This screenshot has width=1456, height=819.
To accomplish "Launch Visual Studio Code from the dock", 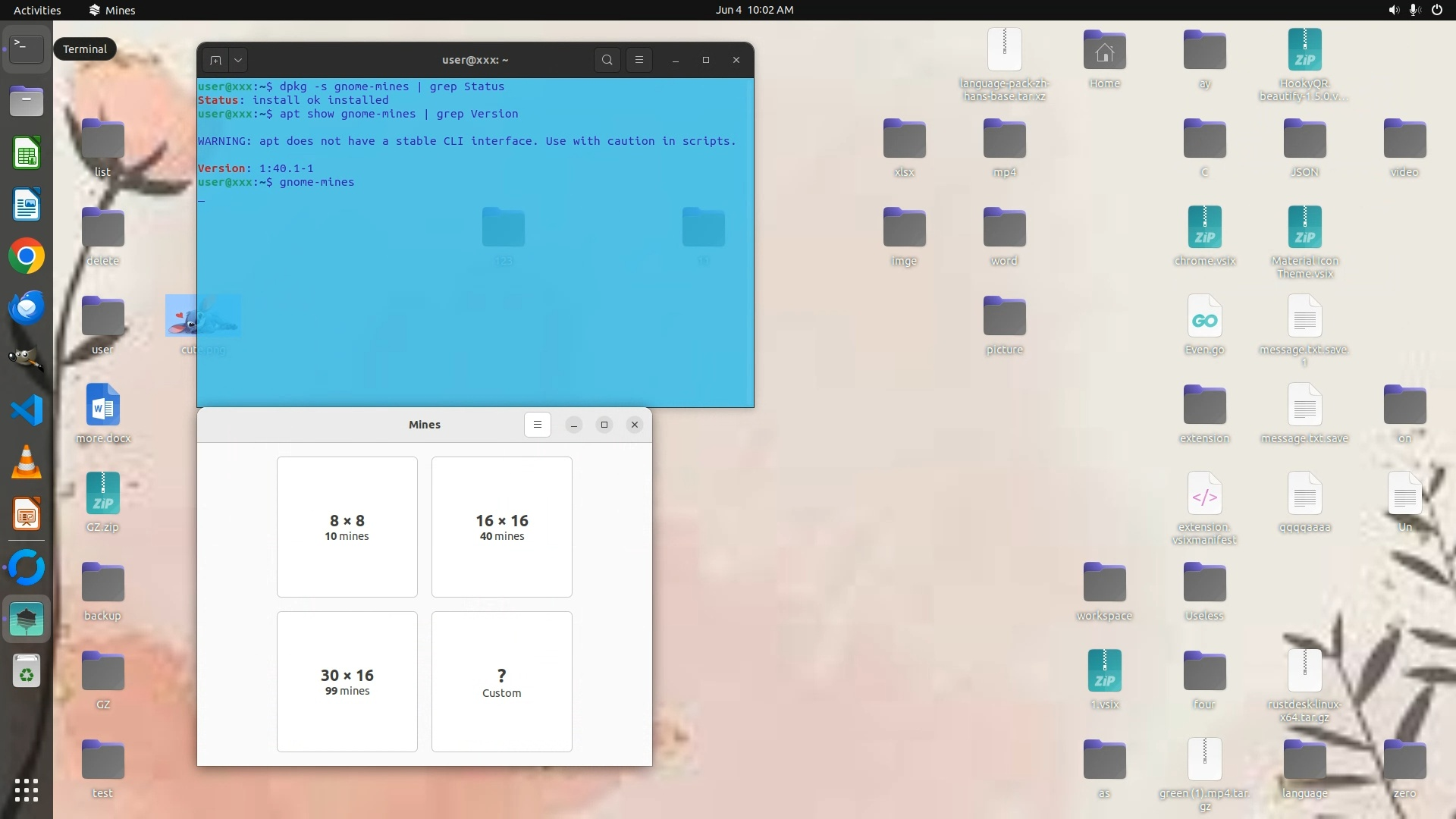I will [x=27, y=410].
